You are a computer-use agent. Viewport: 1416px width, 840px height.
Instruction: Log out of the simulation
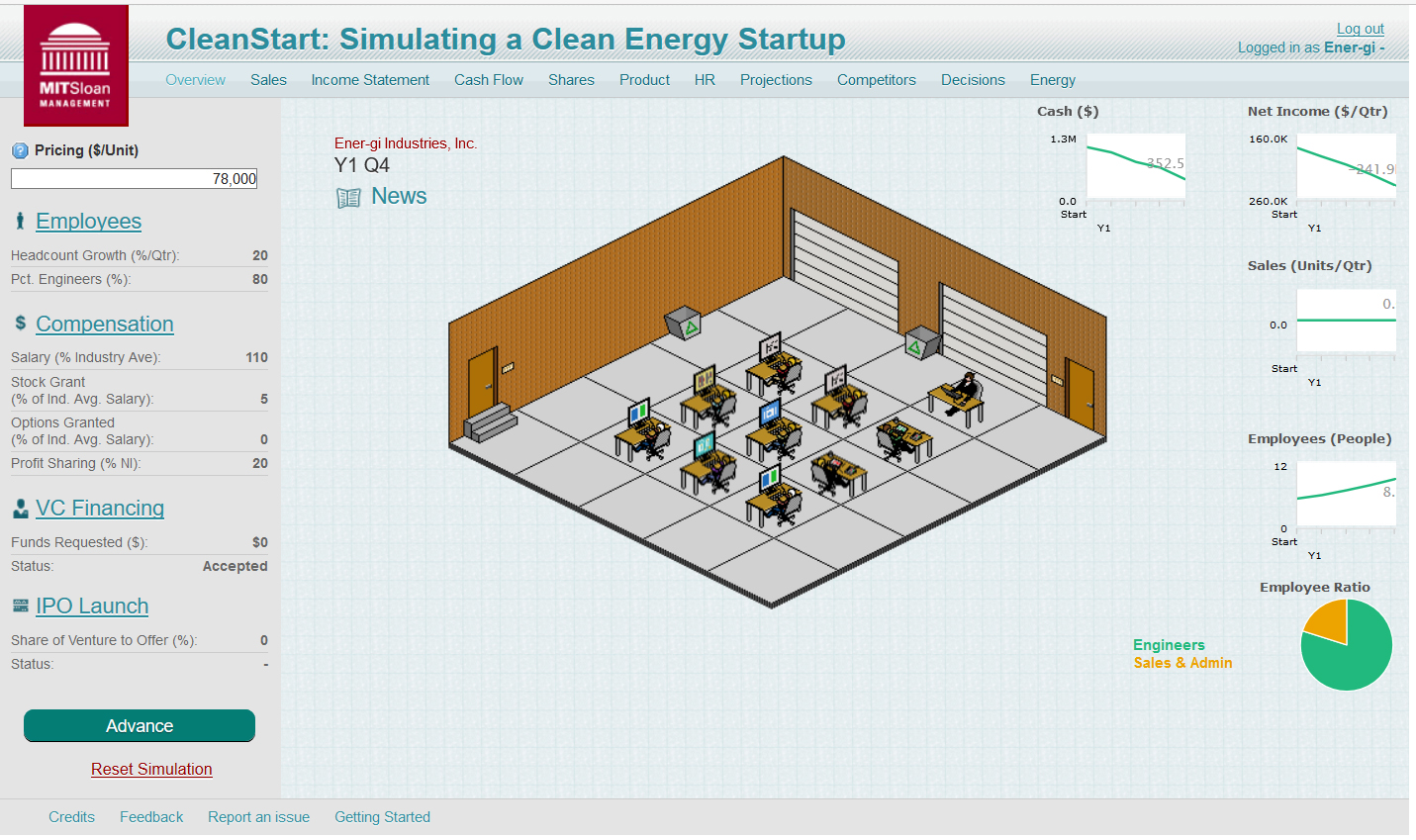1360,29
